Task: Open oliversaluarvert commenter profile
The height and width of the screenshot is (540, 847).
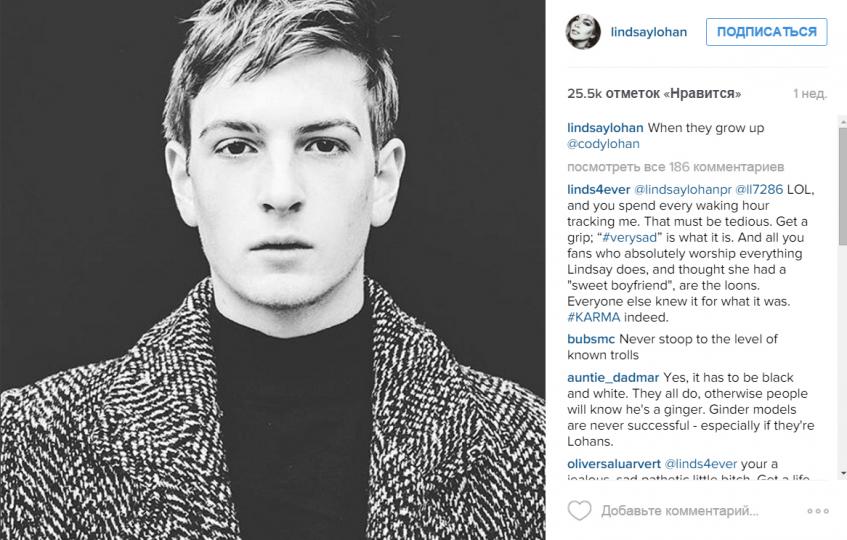Action: pos(614,464)
